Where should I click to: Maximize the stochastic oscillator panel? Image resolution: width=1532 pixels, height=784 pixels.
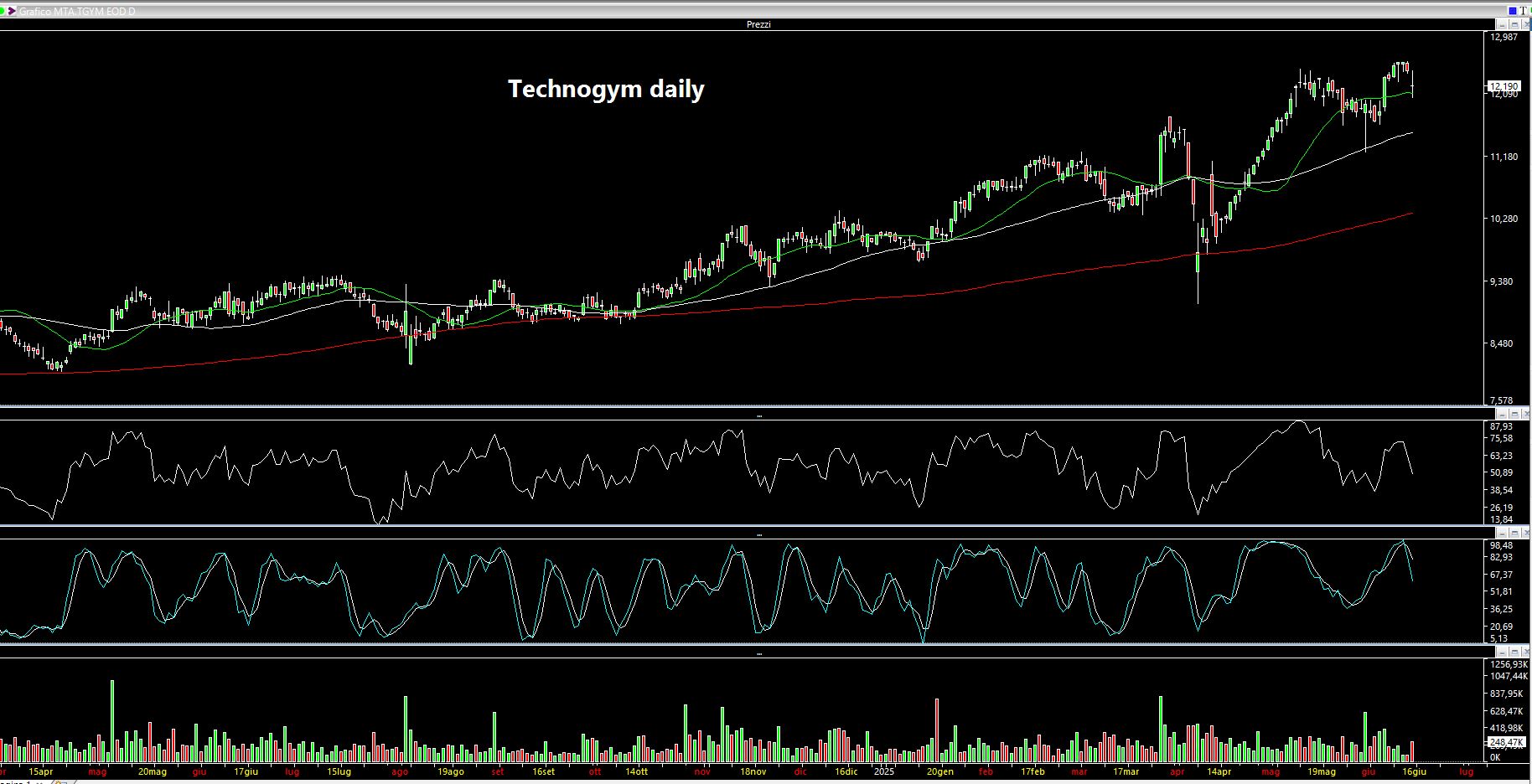(x=1514, y=533)
